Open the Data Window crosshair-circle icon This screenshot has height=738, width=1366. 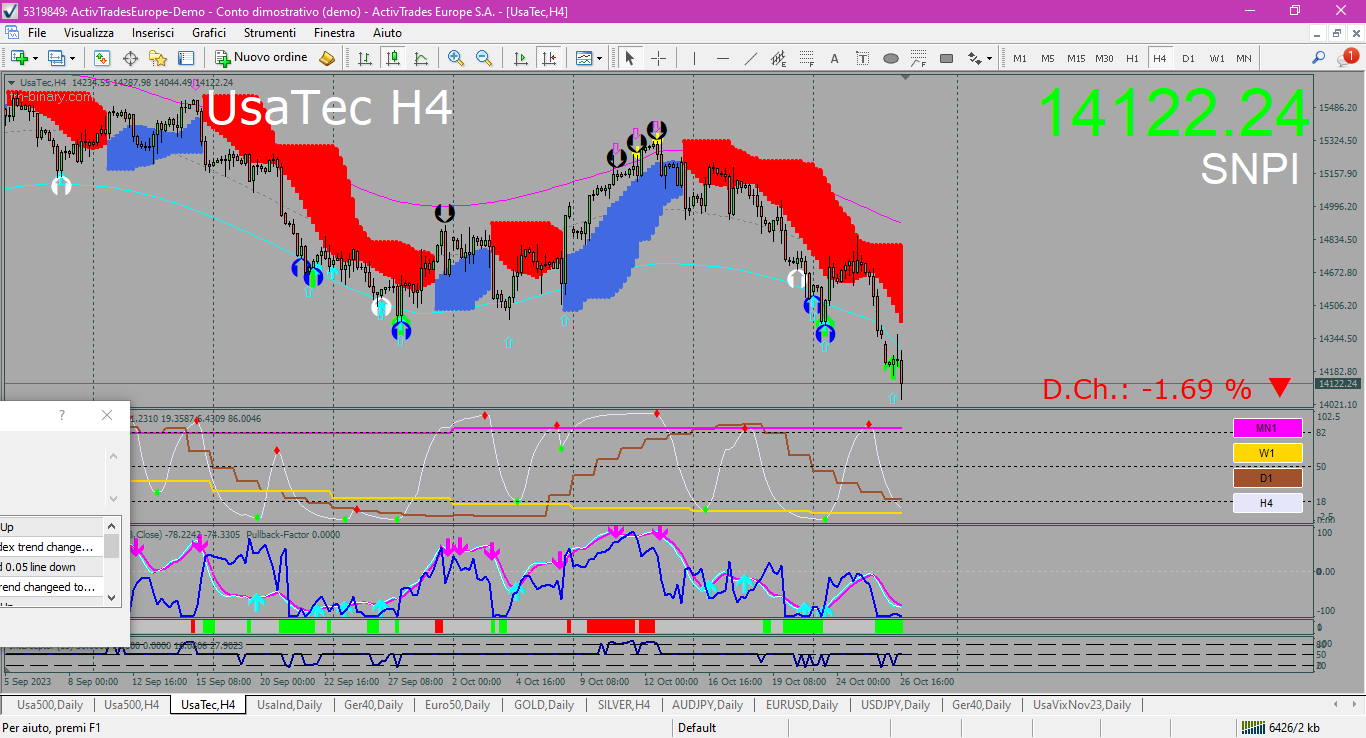click(x=130, y=58)
